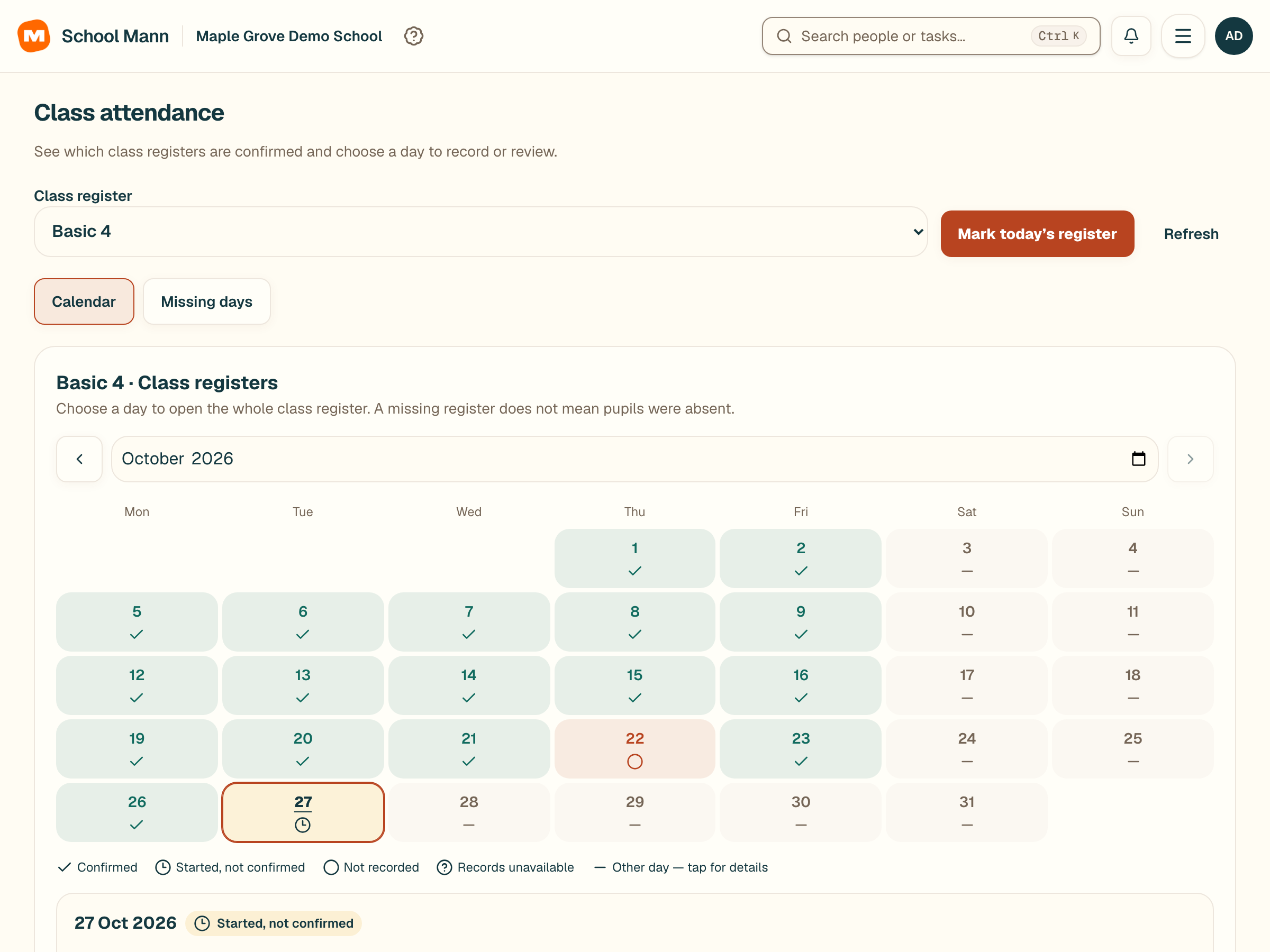The image size is (1270, 952).
Task: Open register for October 9
Action: tap(800, 622)
